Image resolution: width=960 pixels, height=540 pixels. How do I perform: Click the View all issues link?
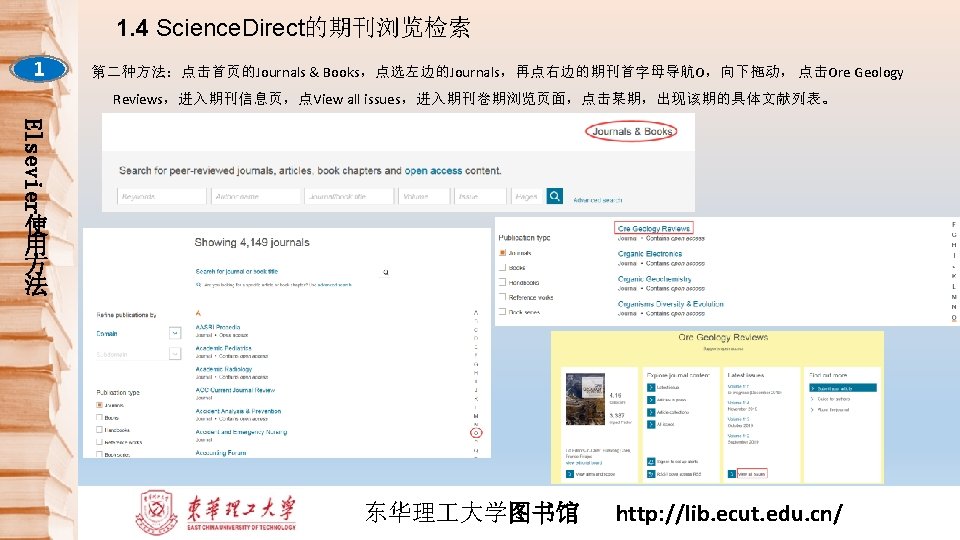[x=751, y=474]
